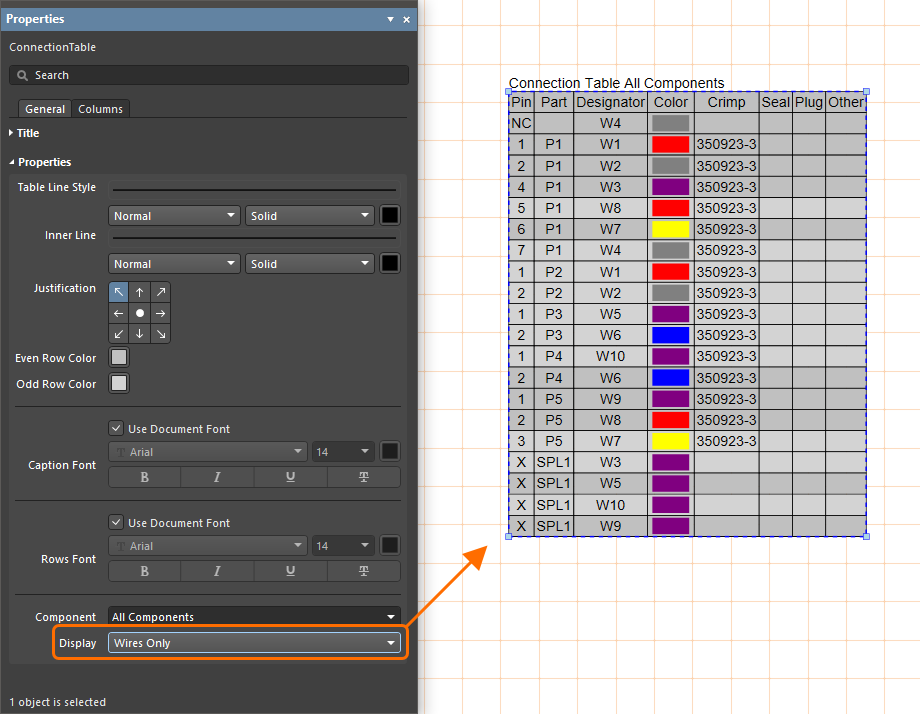Screen dimensions: 920x714
Task: Expand the Title section
Action: click(x=28, y=133)
